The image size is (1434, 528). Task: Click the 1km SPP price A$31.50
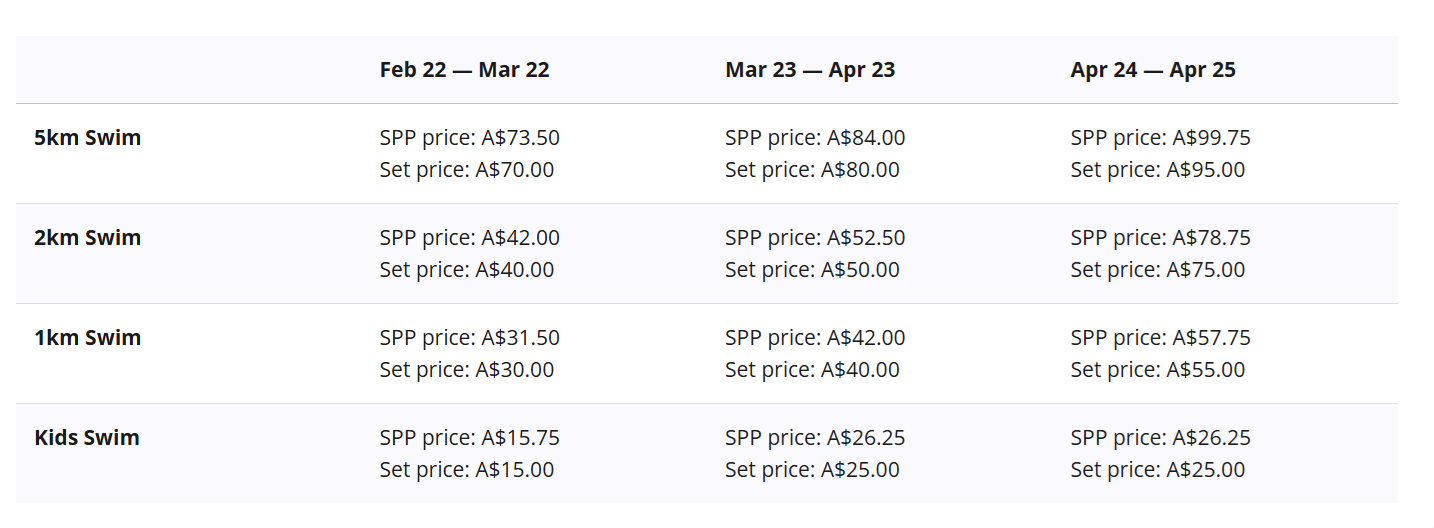tap(470, 338)
